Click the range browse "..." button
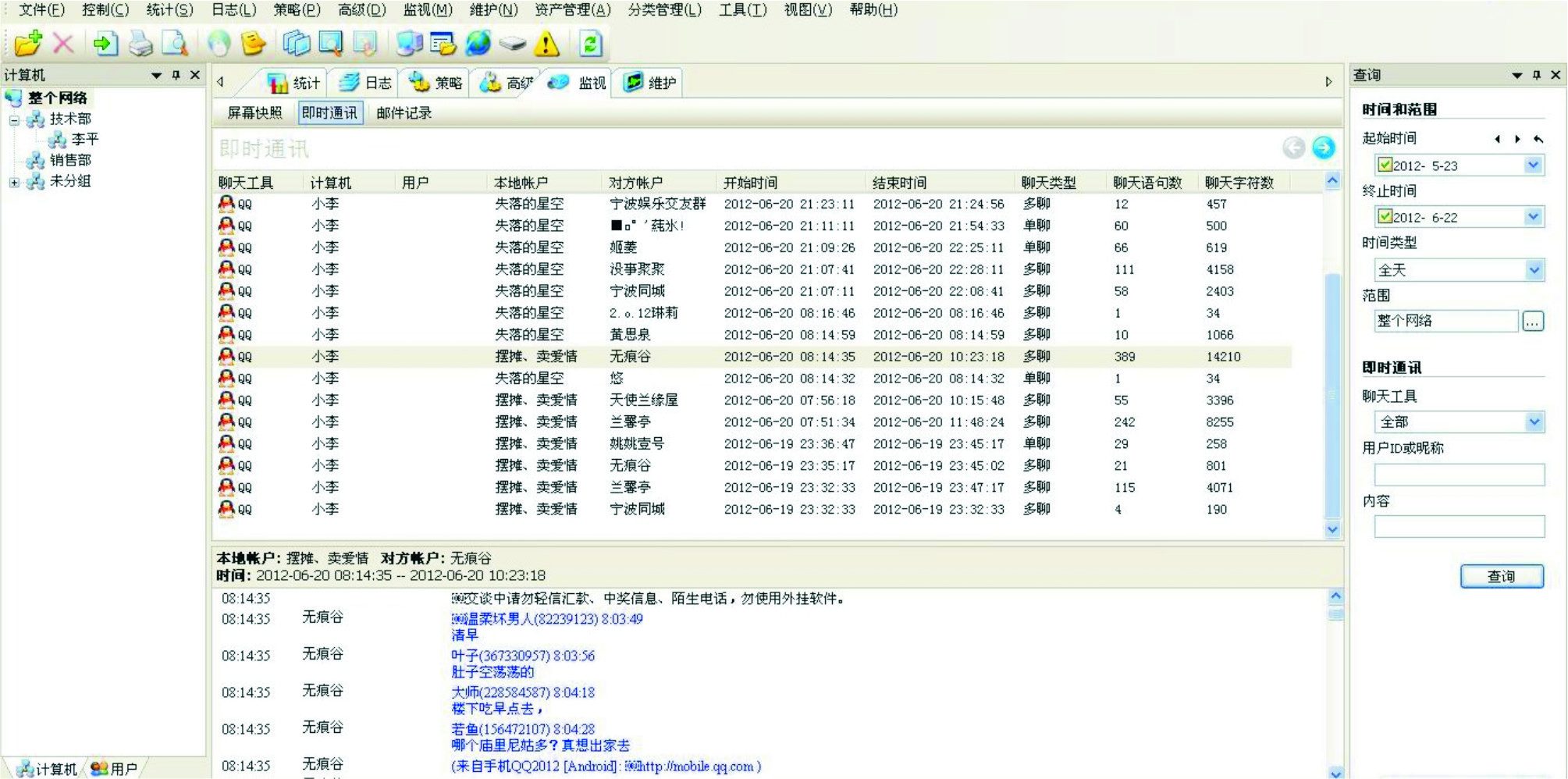The image size is (1568, 779). pos(1532,321)
